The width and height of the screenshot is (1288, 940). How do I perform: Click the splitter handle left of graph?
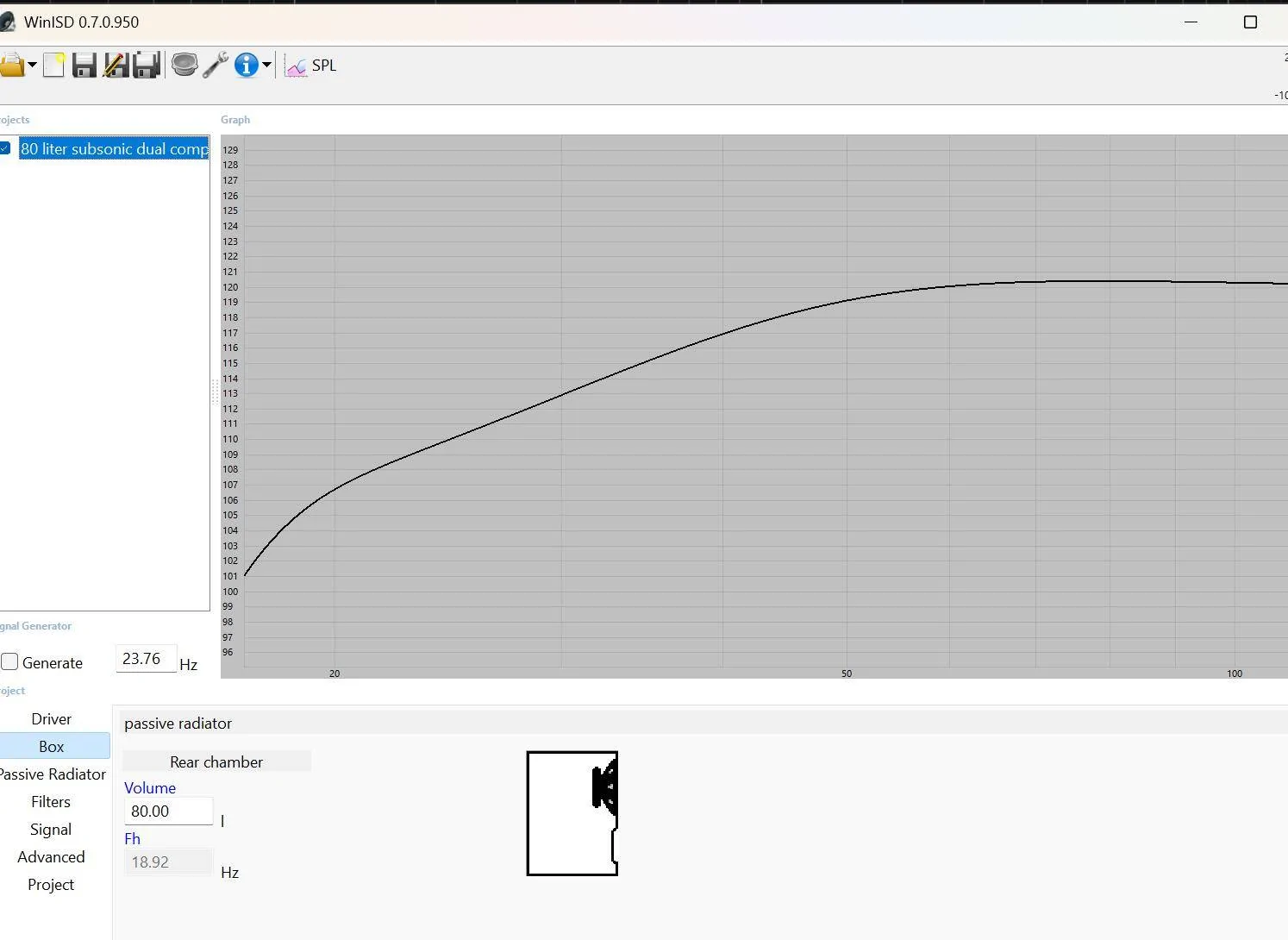pos(215,392)
